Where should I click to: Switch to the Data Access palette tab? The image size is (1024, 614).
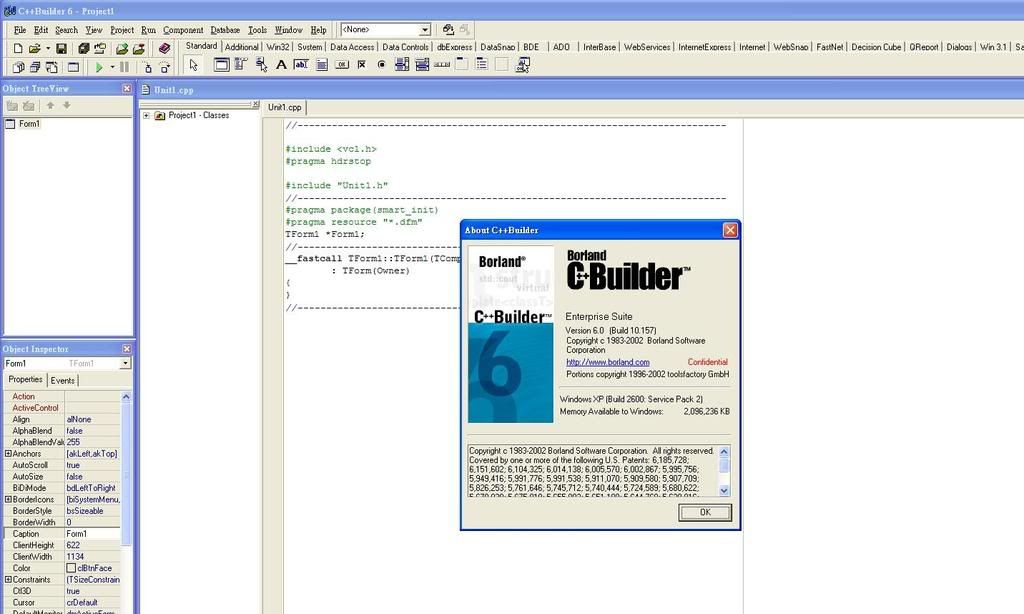(352, 47)
